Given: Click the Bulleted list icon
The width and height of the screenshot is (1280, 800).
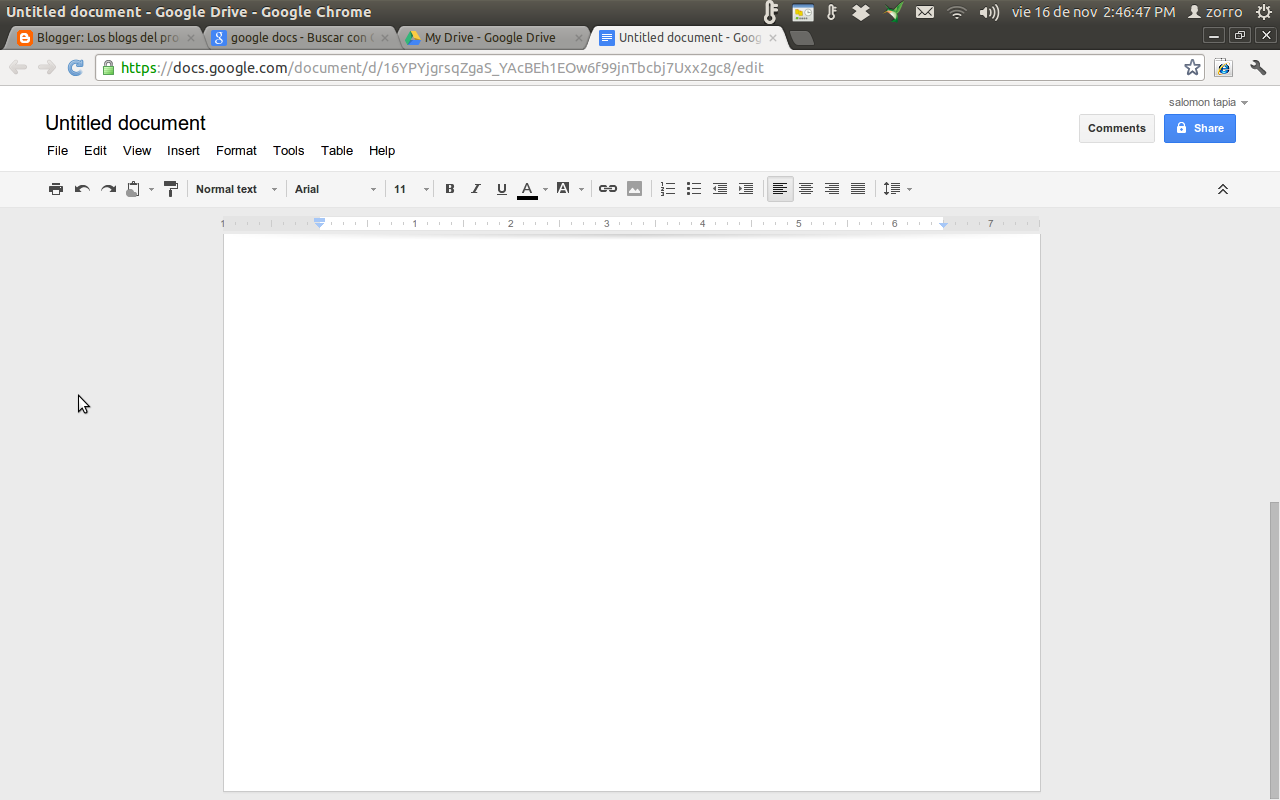Looking at the screenshot, I should pyautogui.click(x=693, y=188).
